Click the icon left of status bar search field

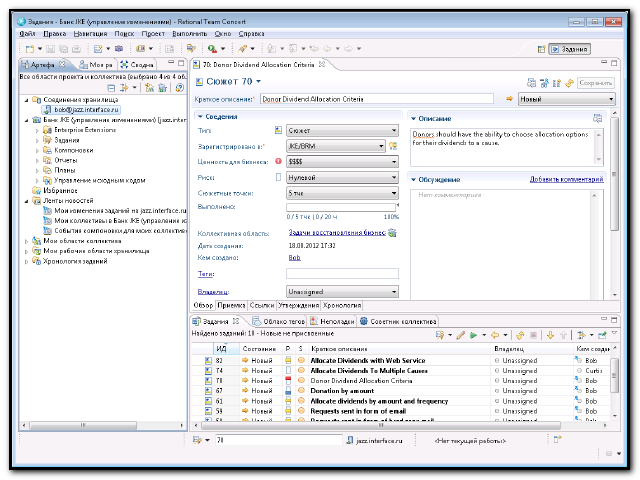tap(198, 440)
